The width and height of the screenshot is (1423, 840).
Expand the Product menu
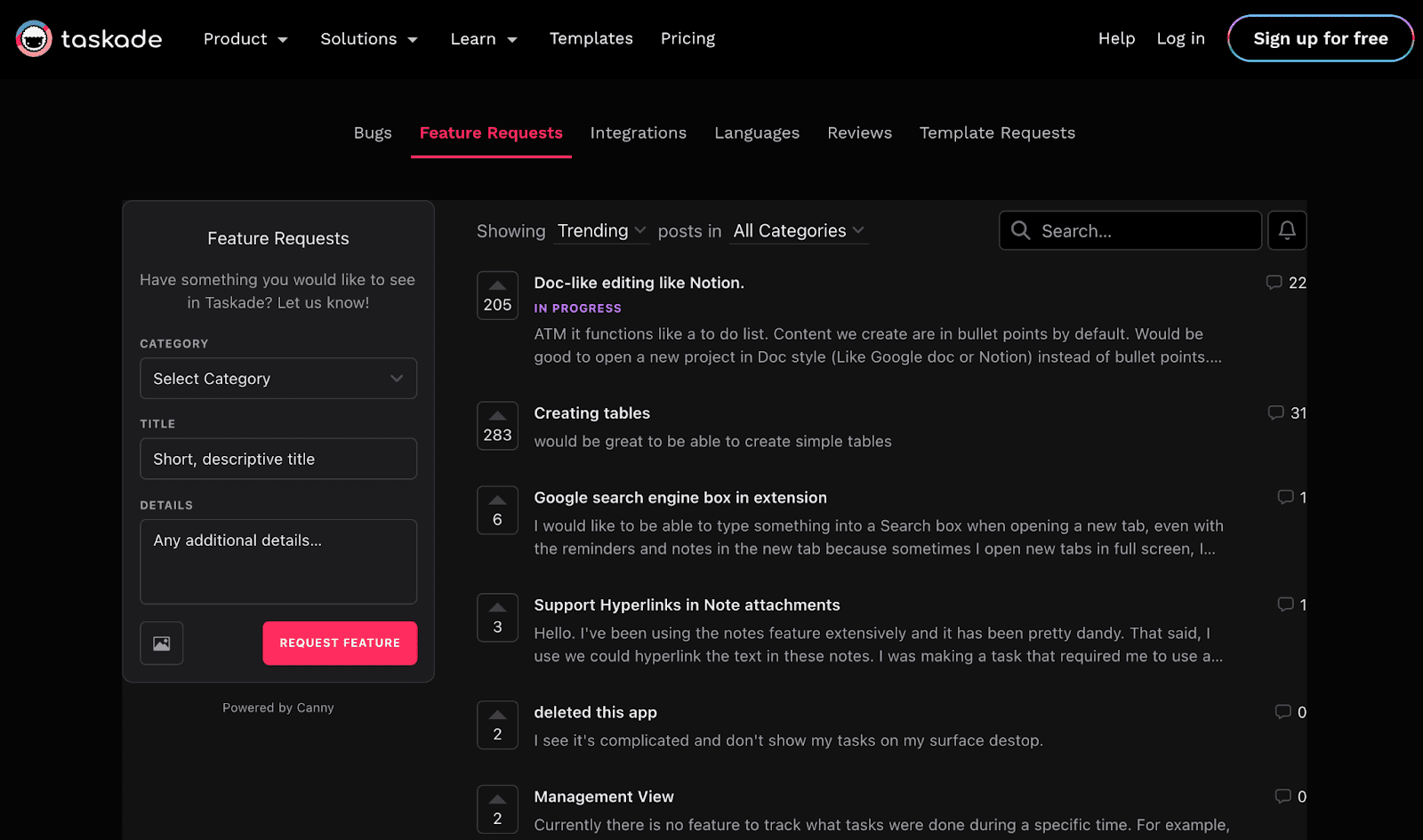(x=245, y=38)
